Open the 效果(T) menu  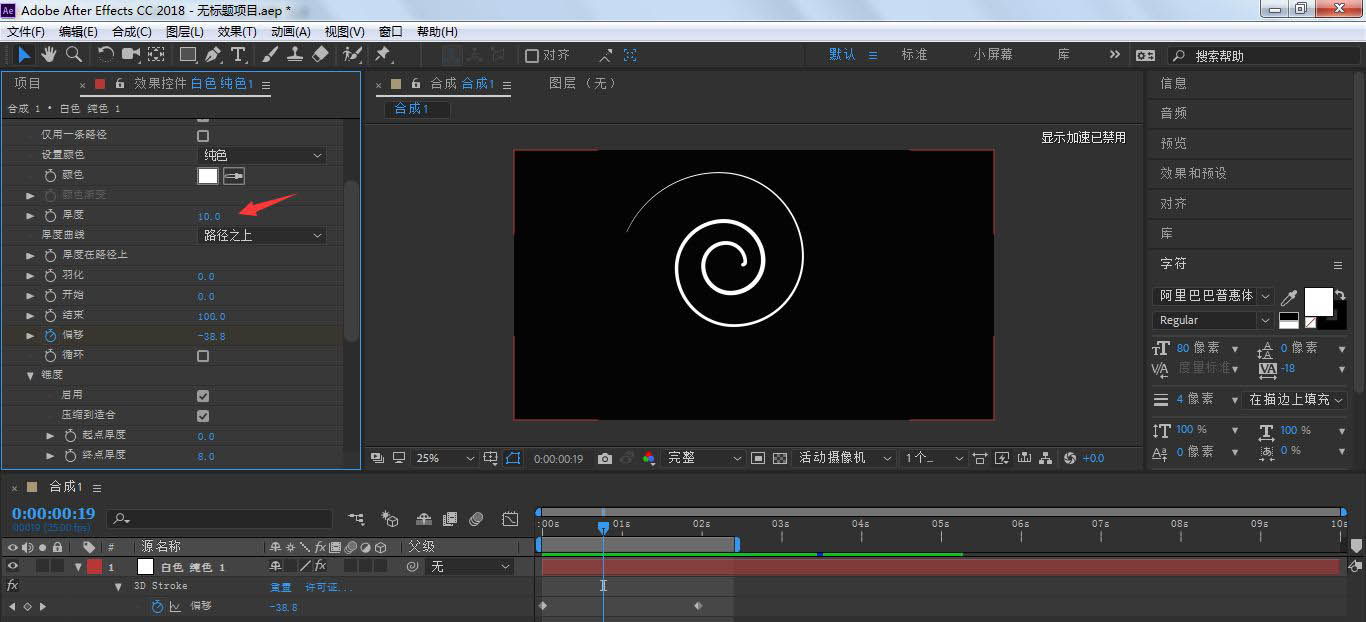tap(237, 32)
